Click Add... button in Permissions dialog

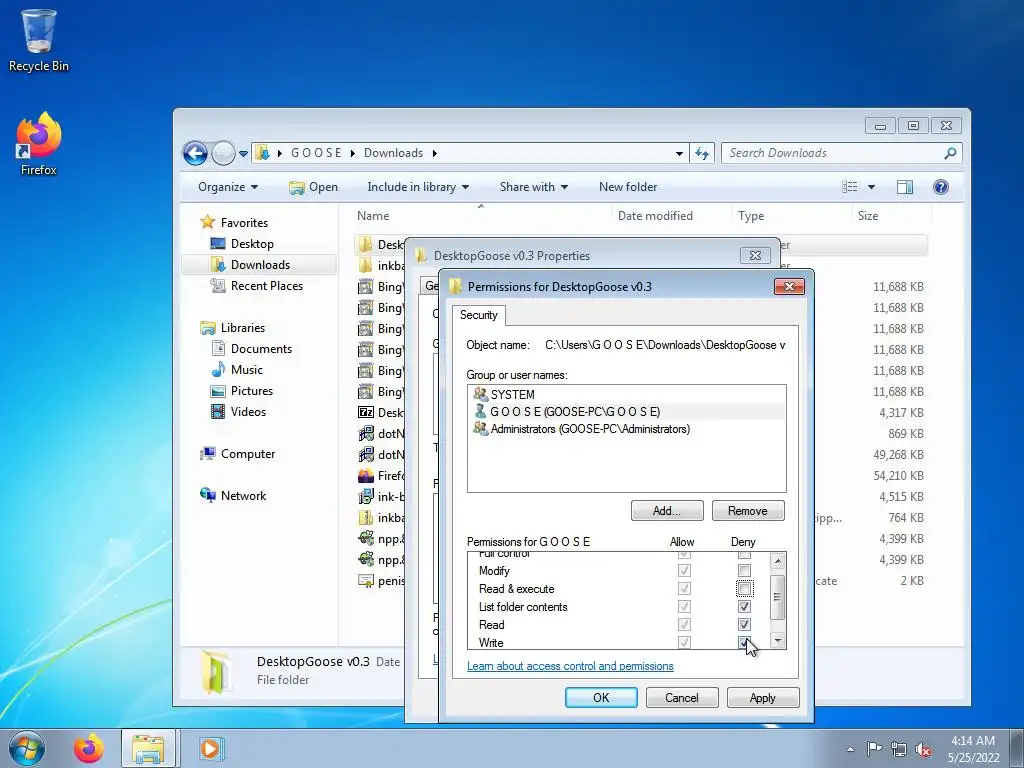pyautogui.click(x=667, y=511)
